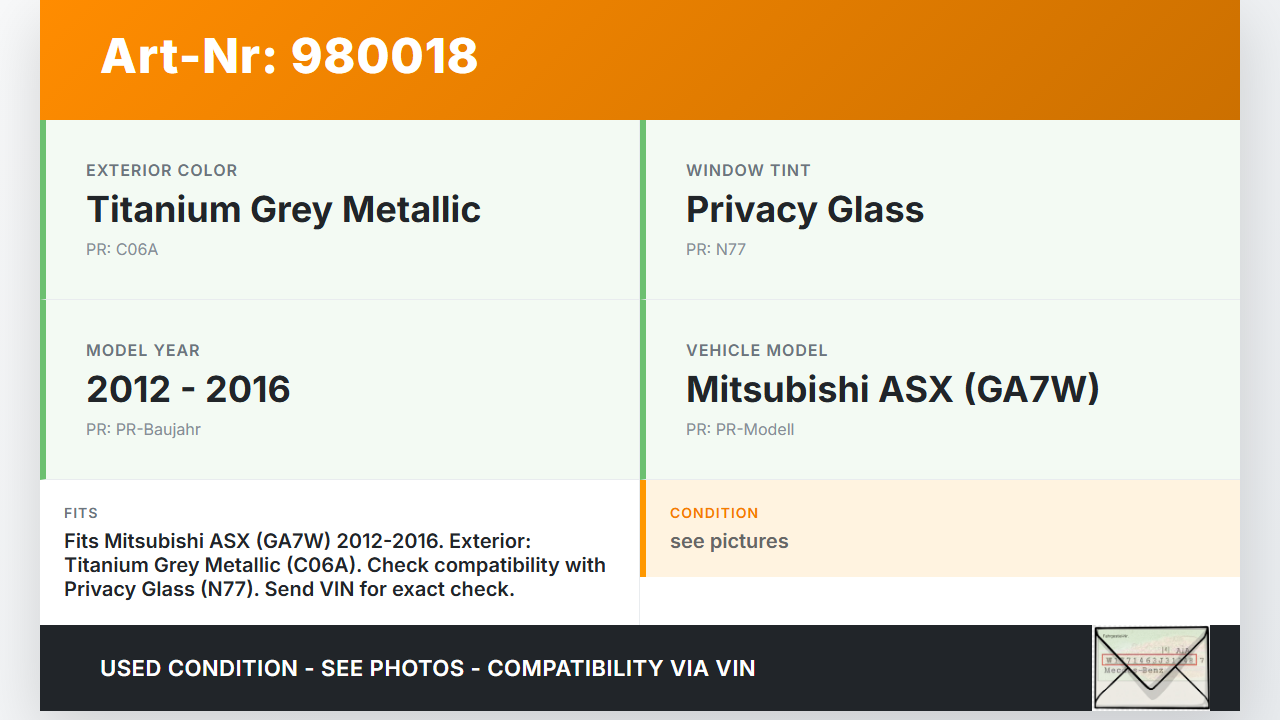Click the PR: N77 tint code
The height and width of the screenshot is (720, 1280).
click(x=716, y=250)
